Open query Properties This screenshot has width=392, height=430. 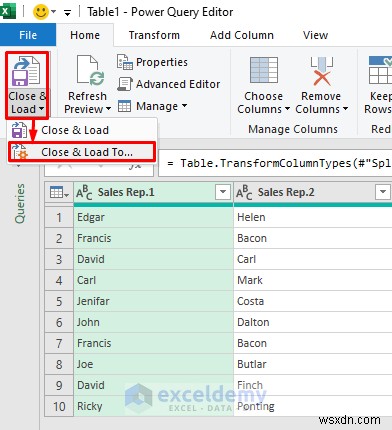(x=162, y=62)
